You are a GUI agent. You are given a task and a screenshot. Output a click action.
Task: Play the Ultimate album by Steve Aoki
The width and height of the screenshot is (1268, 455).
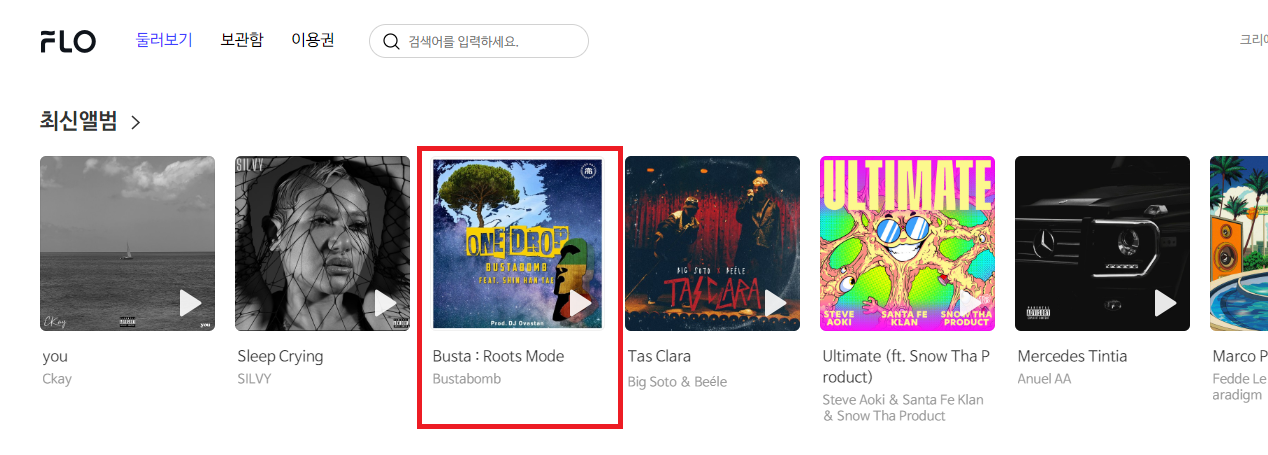point(970,303)
